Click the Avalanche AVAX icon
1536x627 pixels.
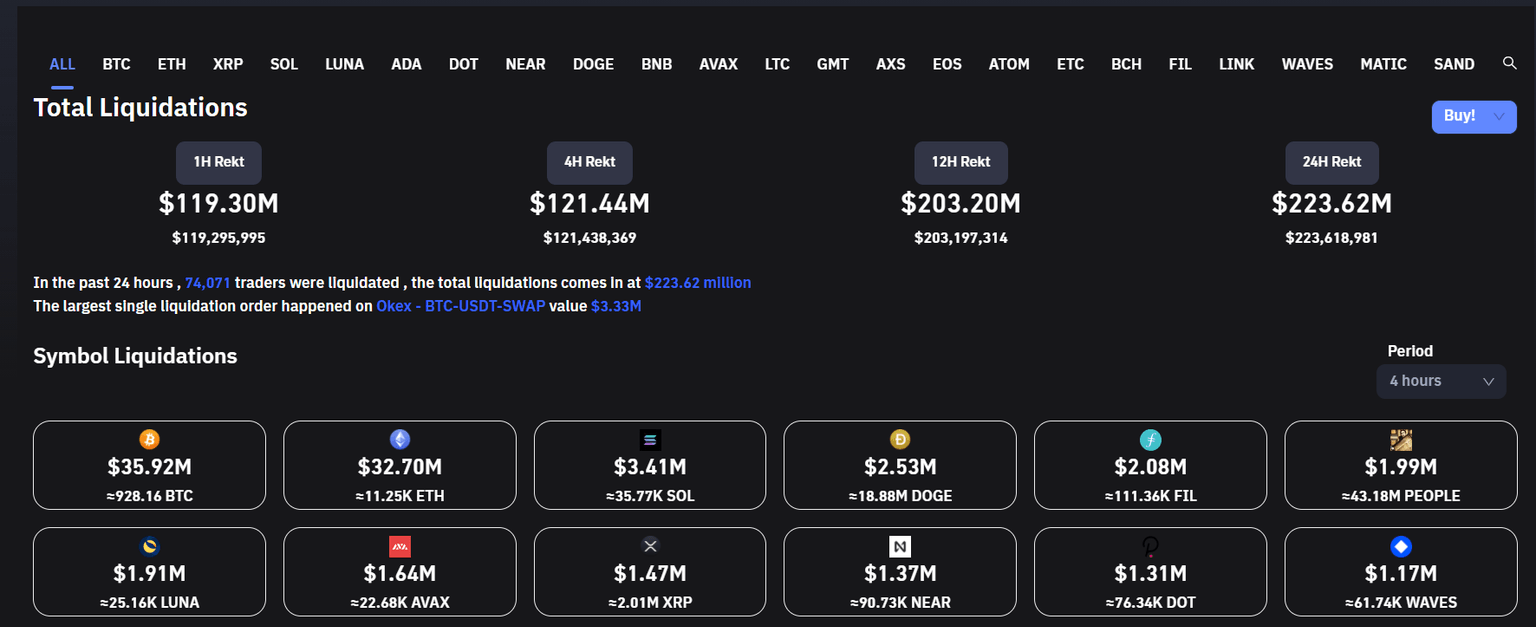pos(400,546)
